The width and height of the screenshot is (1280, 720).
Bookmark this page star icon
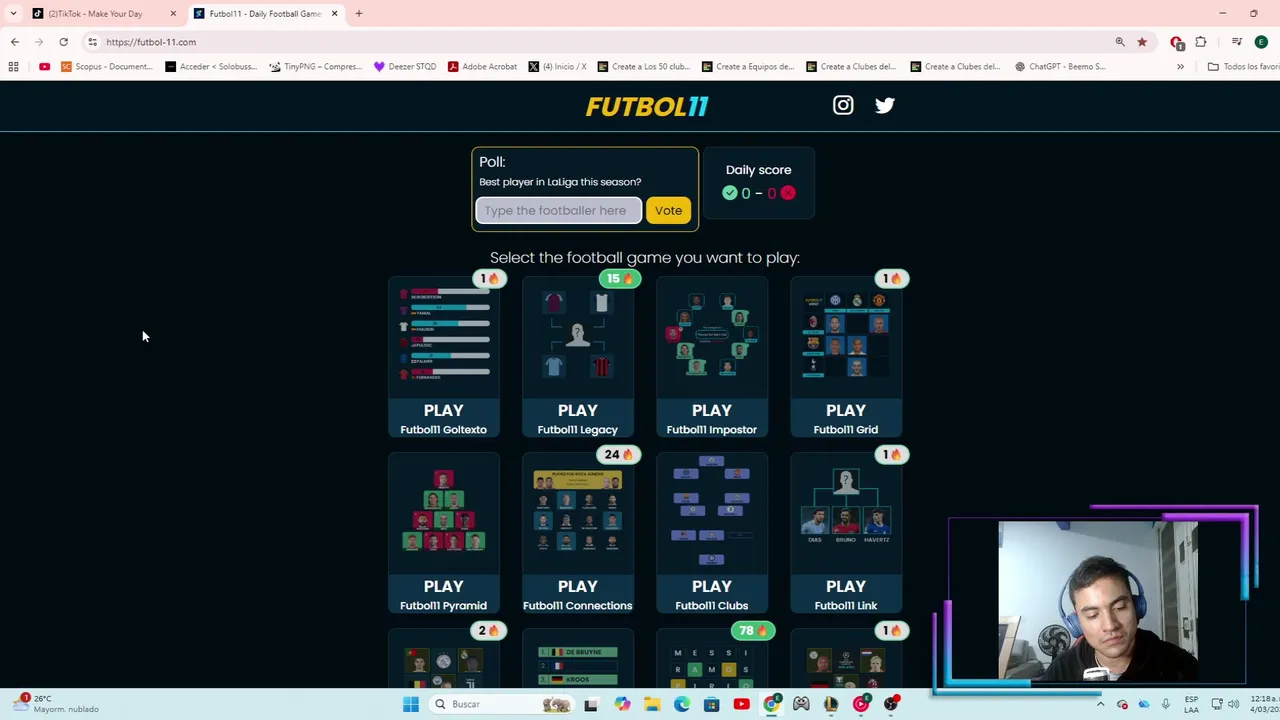[1142, 42]
